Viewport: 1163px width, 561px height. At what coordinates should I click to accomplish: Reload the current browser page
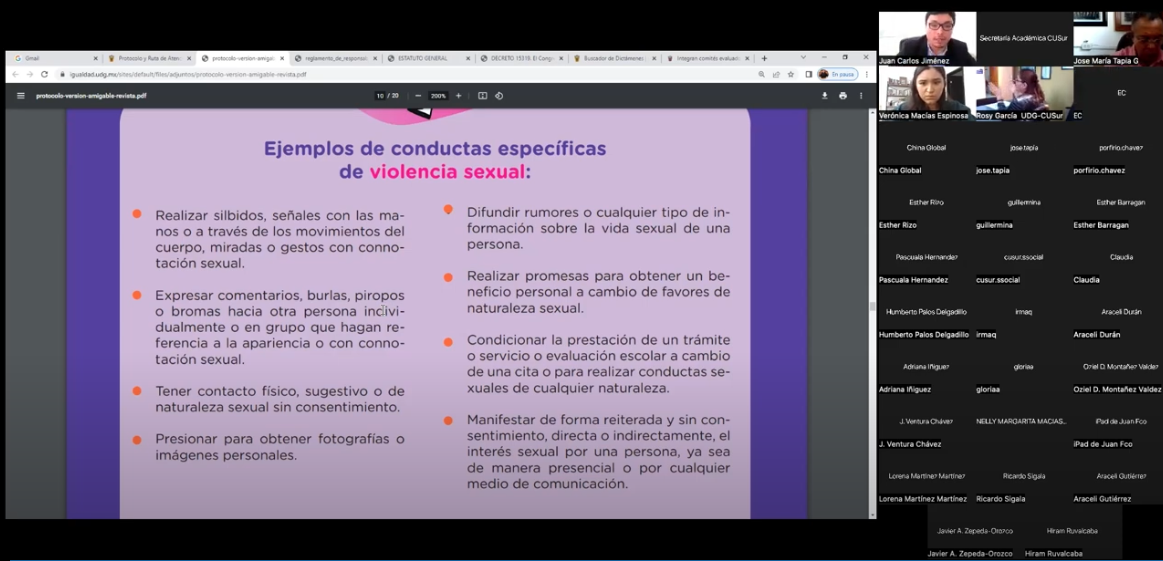(44, 74)
